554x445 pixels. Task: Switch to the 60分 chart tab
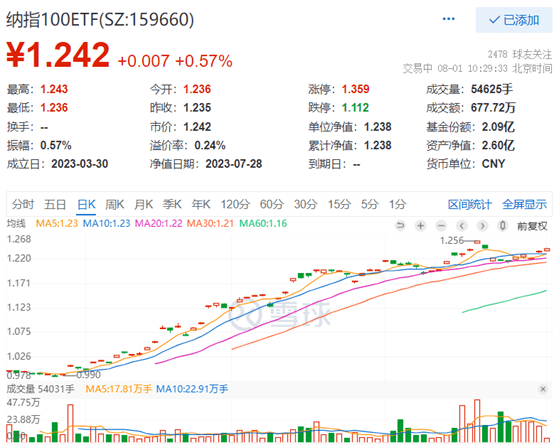tap(272, 204)
